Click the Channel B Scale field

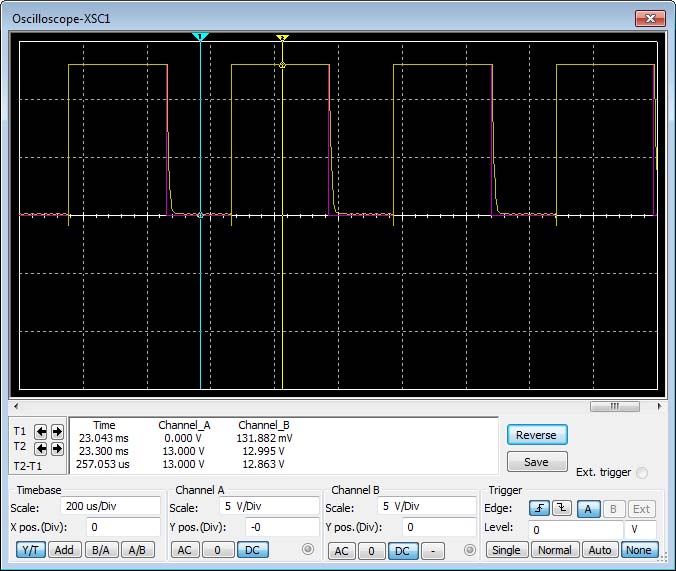[x=427, y=506]
